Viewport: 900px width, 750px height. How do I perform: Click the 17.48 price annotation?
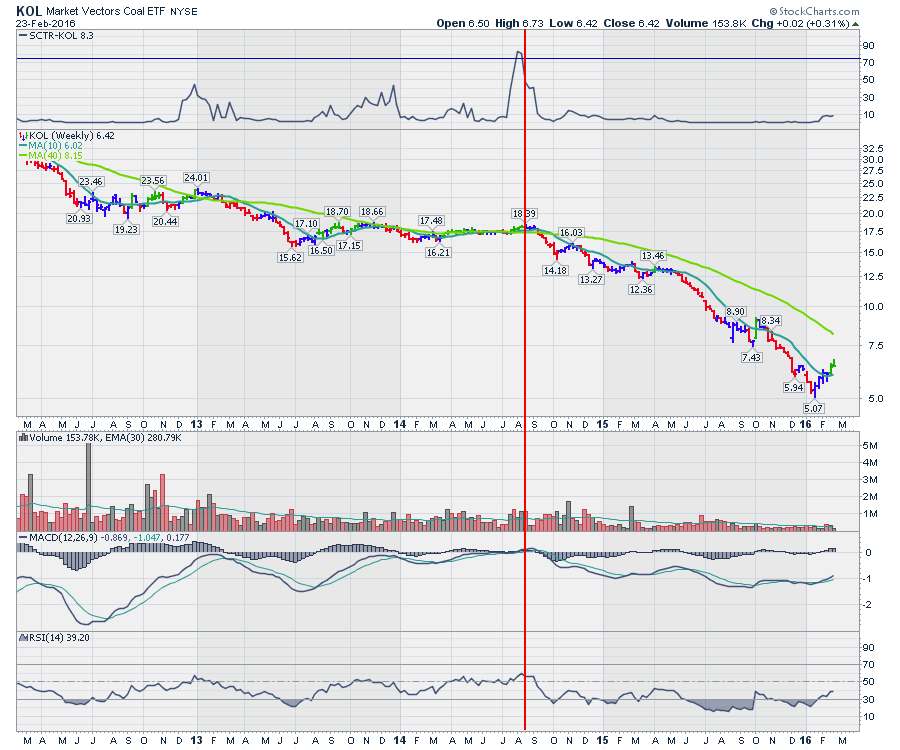pos(431,220)
